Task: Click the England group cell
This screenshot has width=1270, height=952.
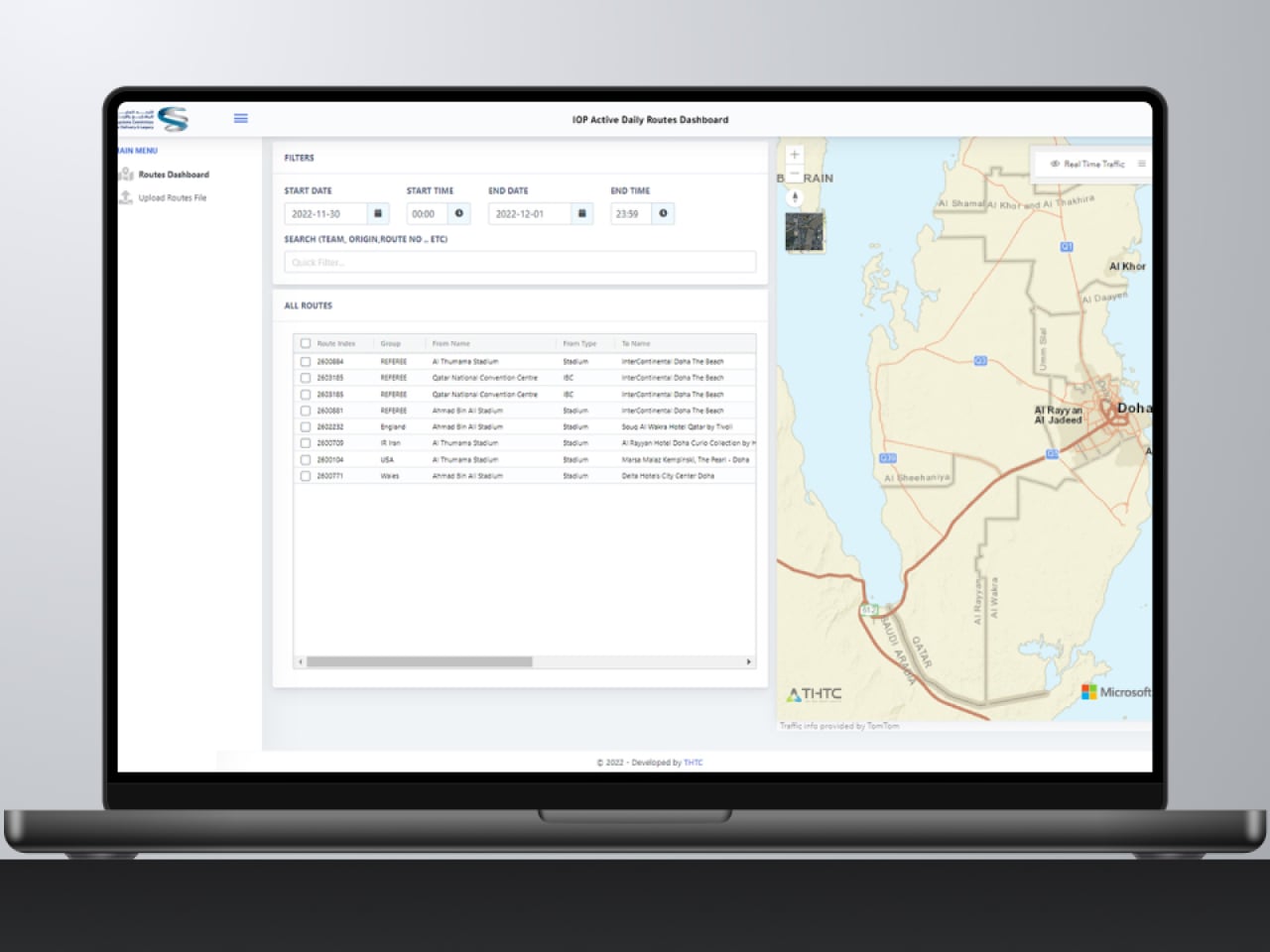Action: point(393,427)
